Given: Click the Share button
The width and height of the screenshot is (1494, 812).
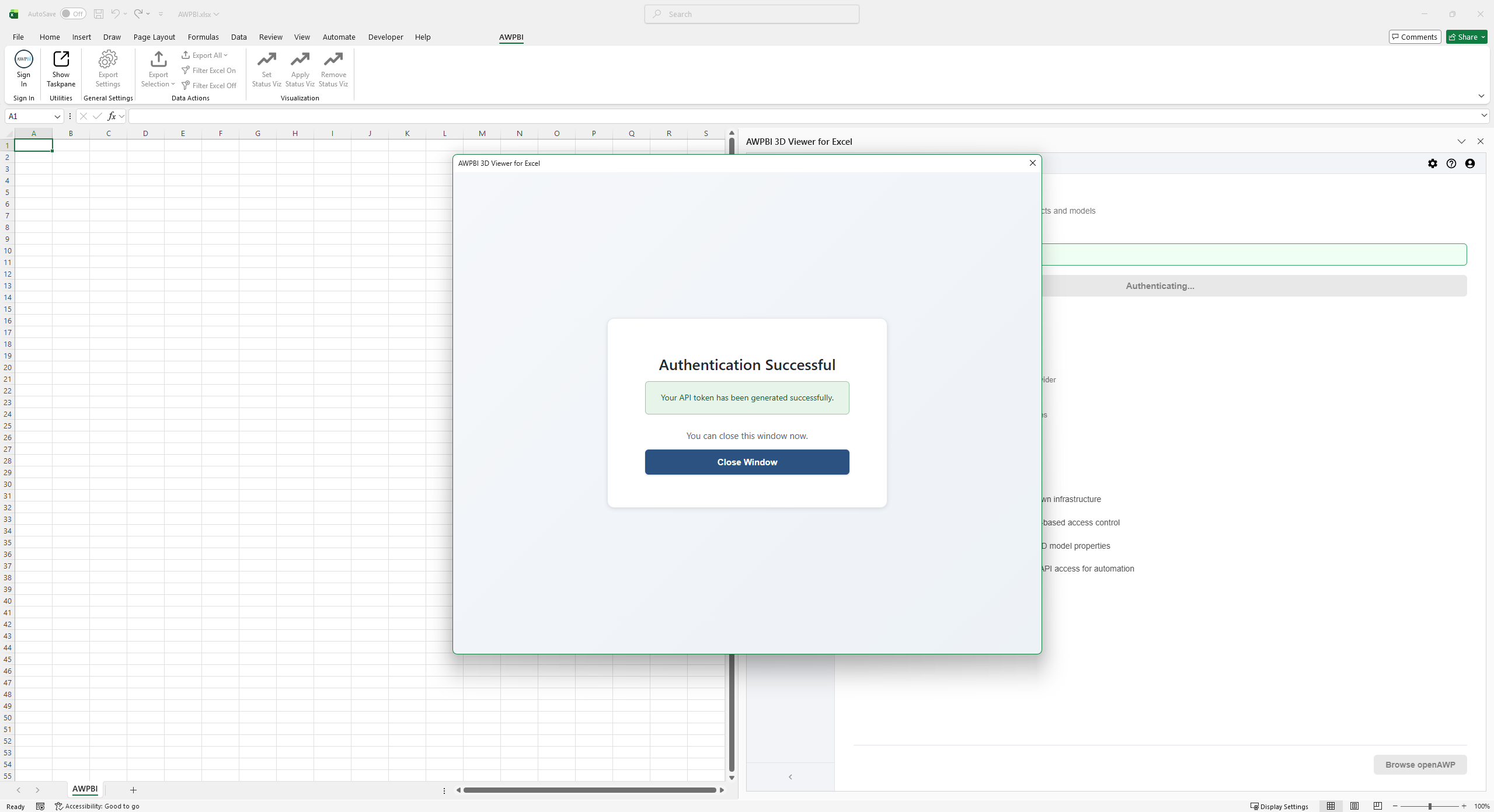Looking at the screenshot, I should pos(1466,37).
